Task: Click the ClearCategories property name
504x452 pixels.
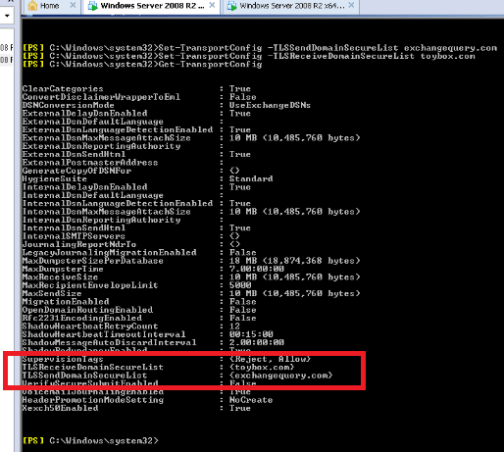Action: (63, 89)
